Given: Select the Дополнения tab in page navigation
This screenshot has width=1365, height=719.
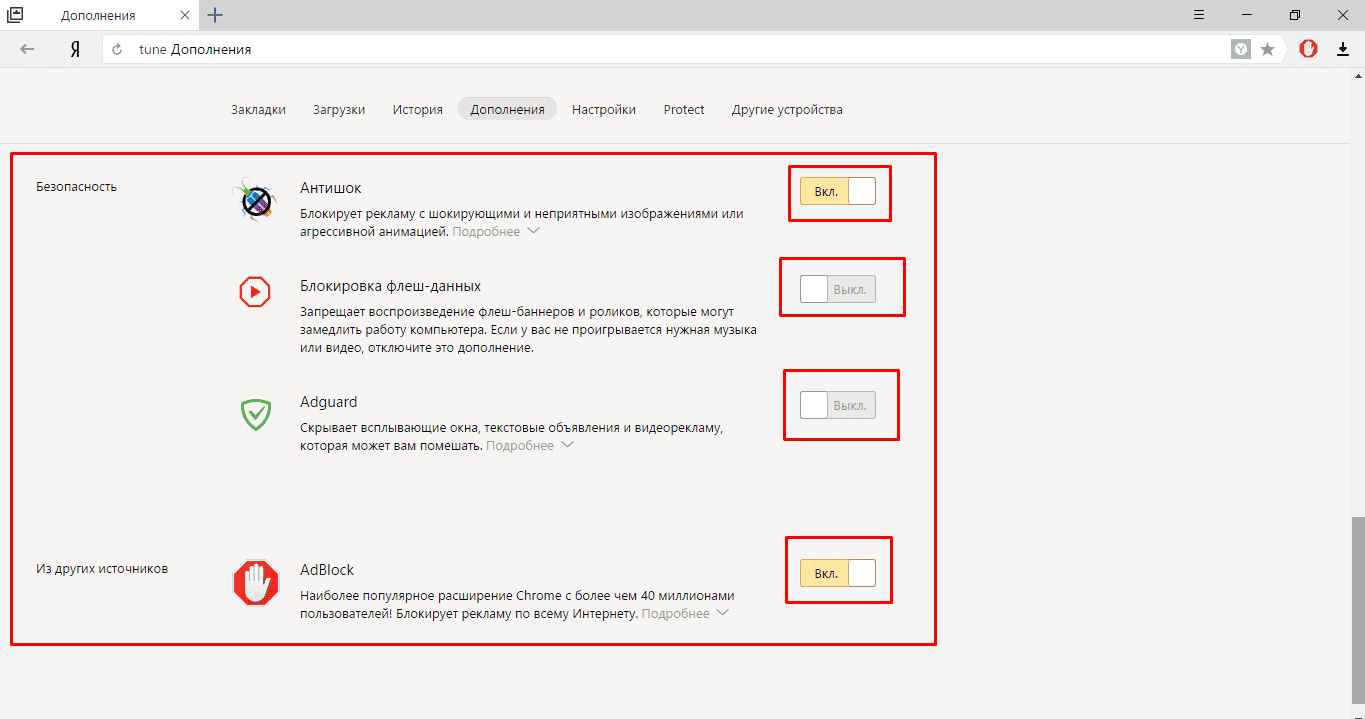Looking at the screenshot, I should coord(508,109).
